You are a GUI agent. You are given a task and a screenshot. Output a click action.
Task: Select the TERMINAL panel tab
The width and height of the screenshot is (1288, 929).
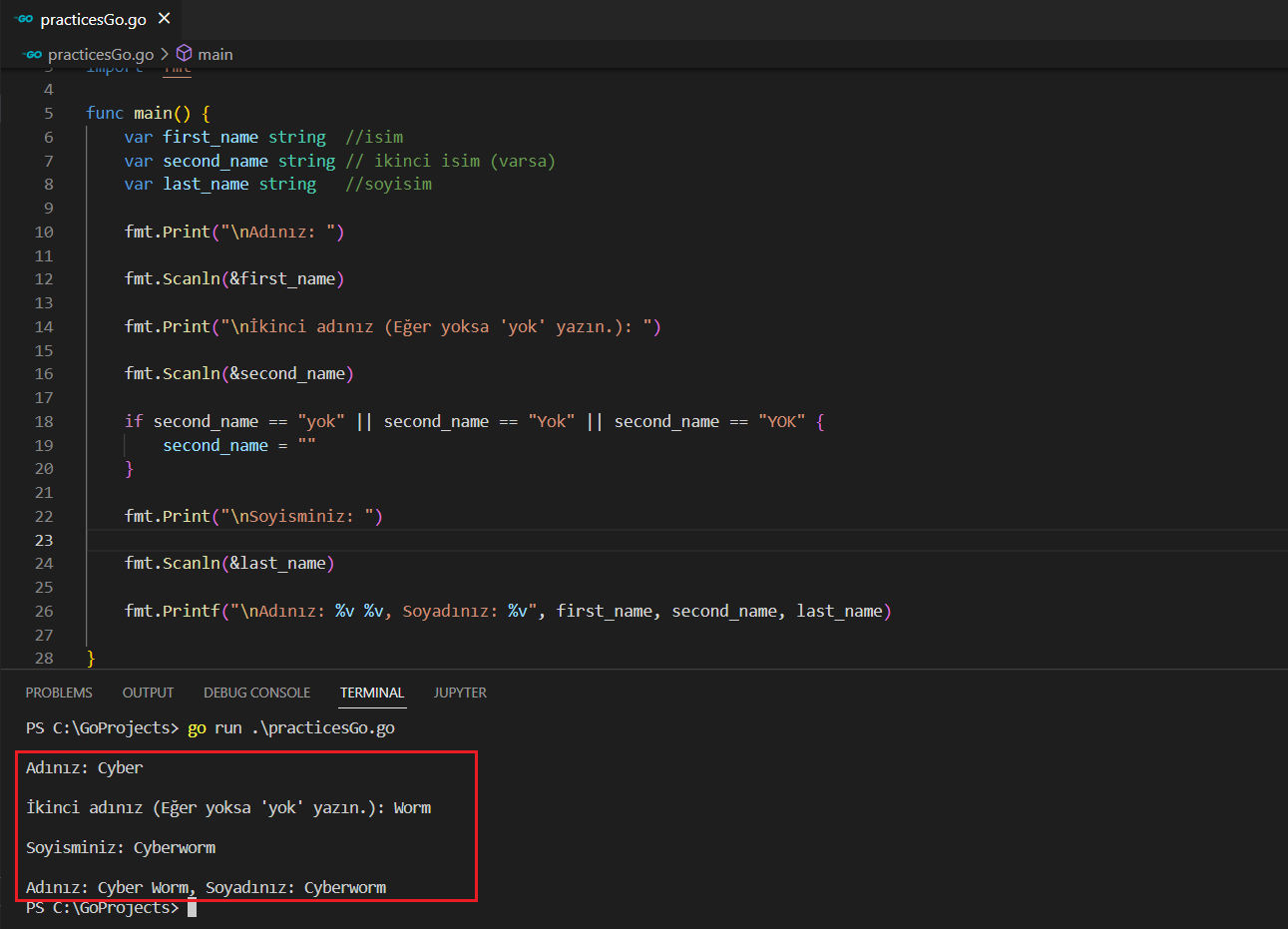point(371,693)
